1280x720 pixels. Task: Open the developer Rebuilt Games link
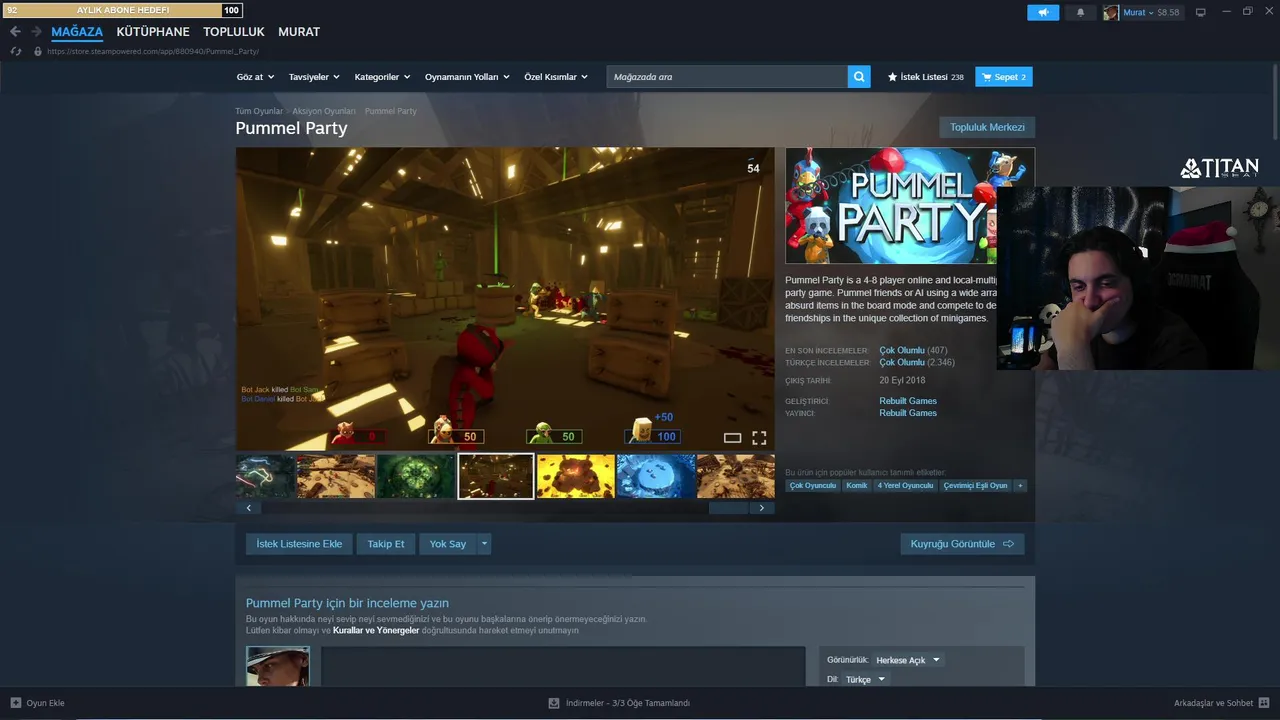pyautogui.click(x=908, y=401)
